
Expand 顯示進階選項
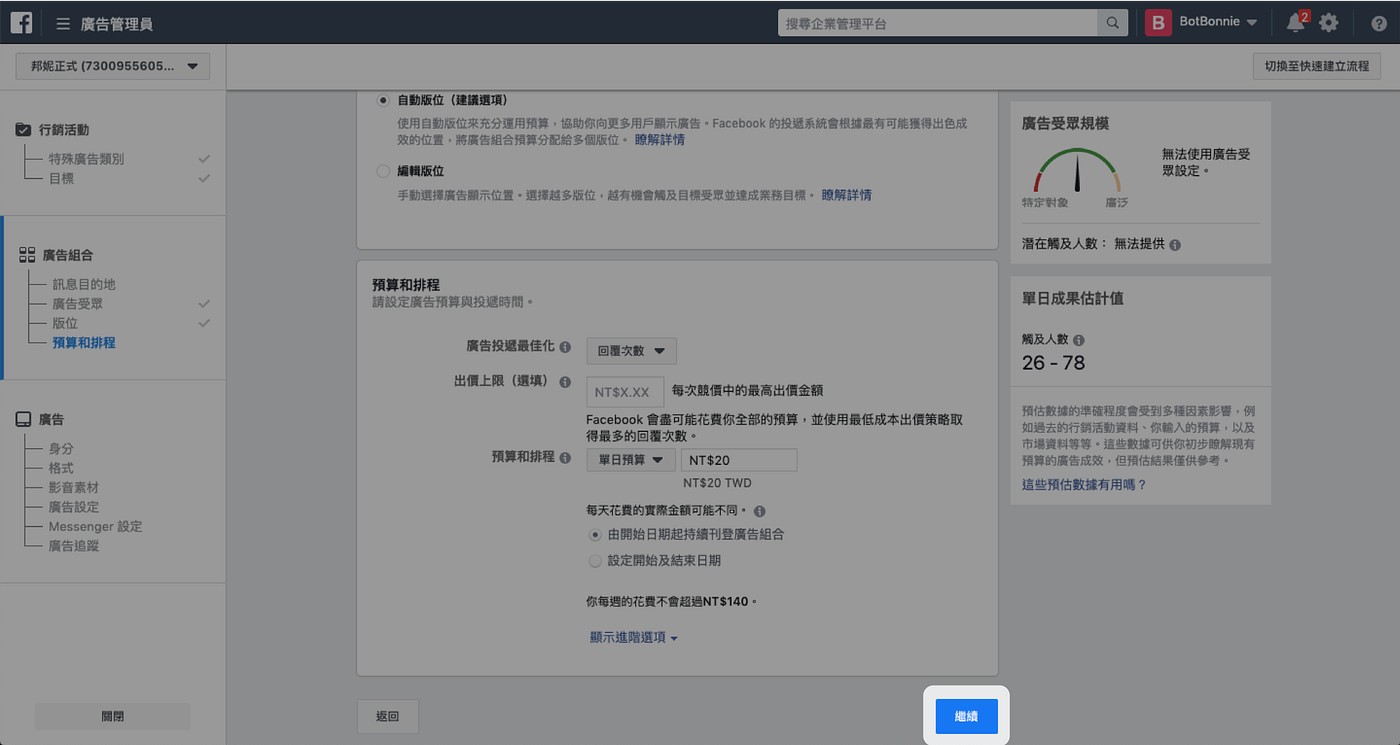[x=634, y=637]
